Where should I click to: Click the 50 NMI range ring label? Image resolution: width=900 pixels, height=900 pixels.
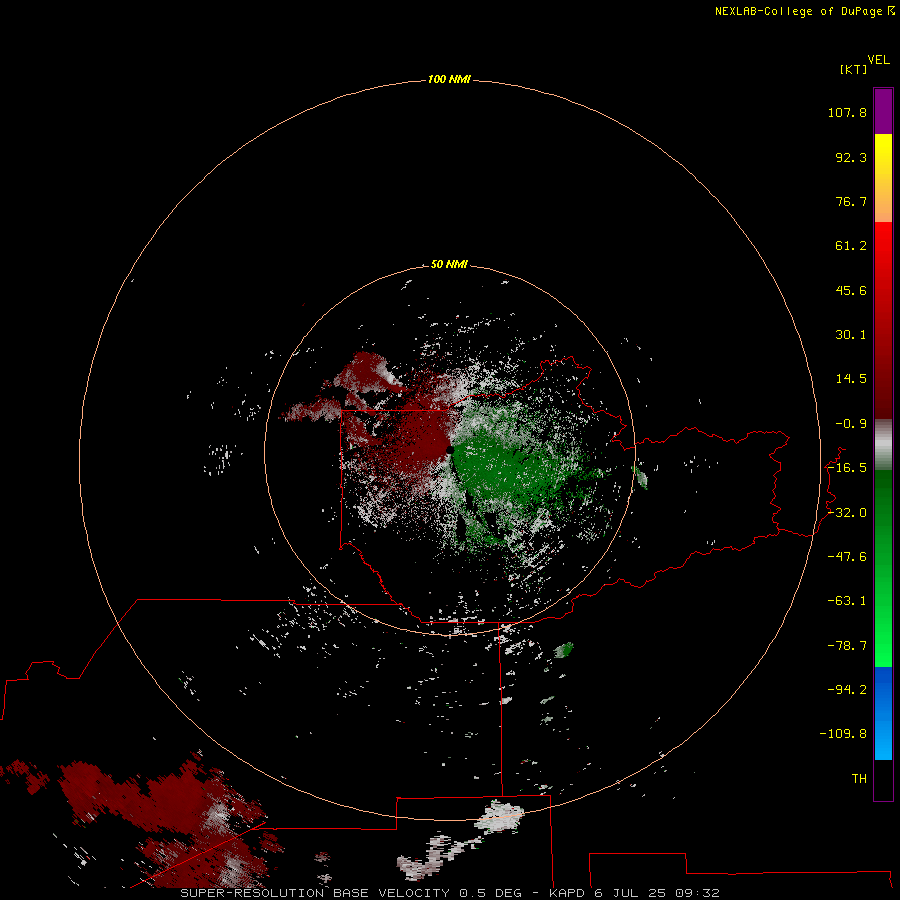coord(449,264)
